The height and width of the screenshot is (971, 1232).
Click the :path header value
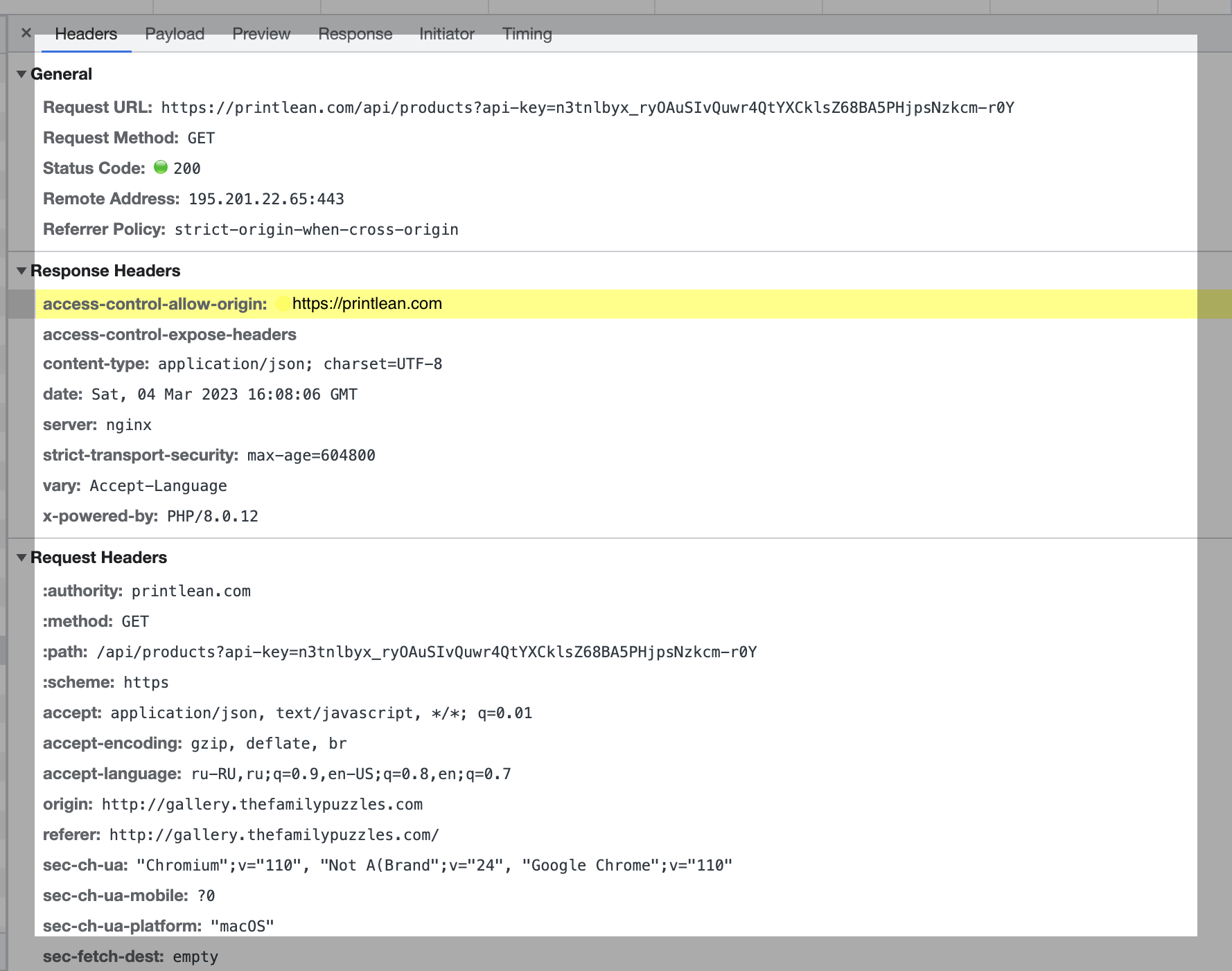(426, 652)
